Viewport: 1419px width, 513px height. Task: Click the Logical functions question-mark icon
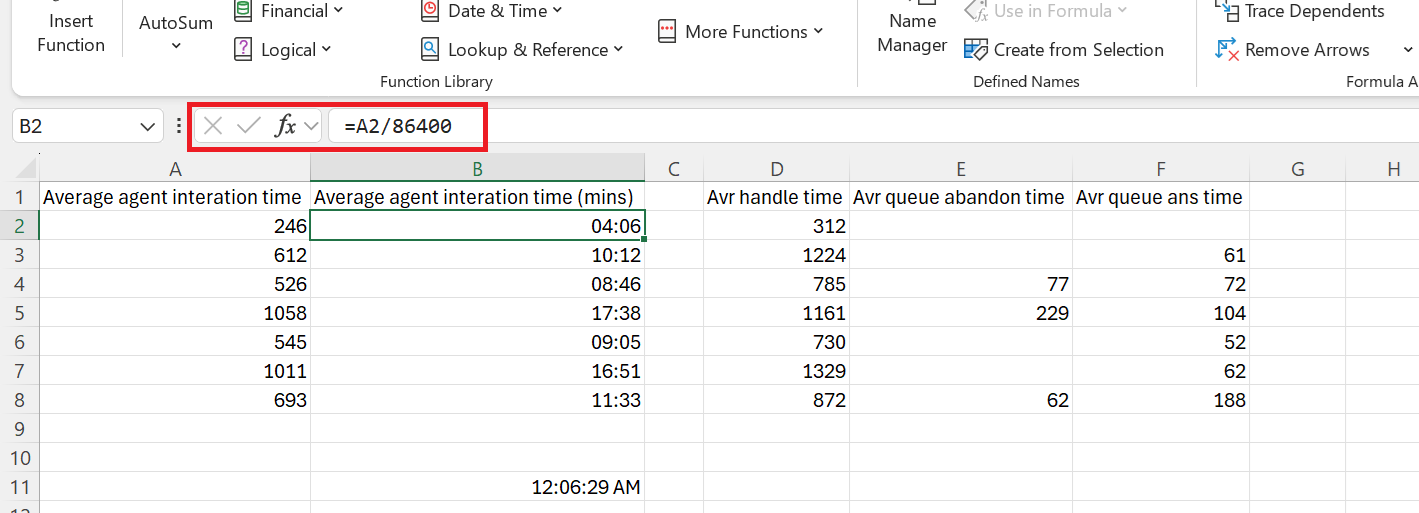click(243, 49)
